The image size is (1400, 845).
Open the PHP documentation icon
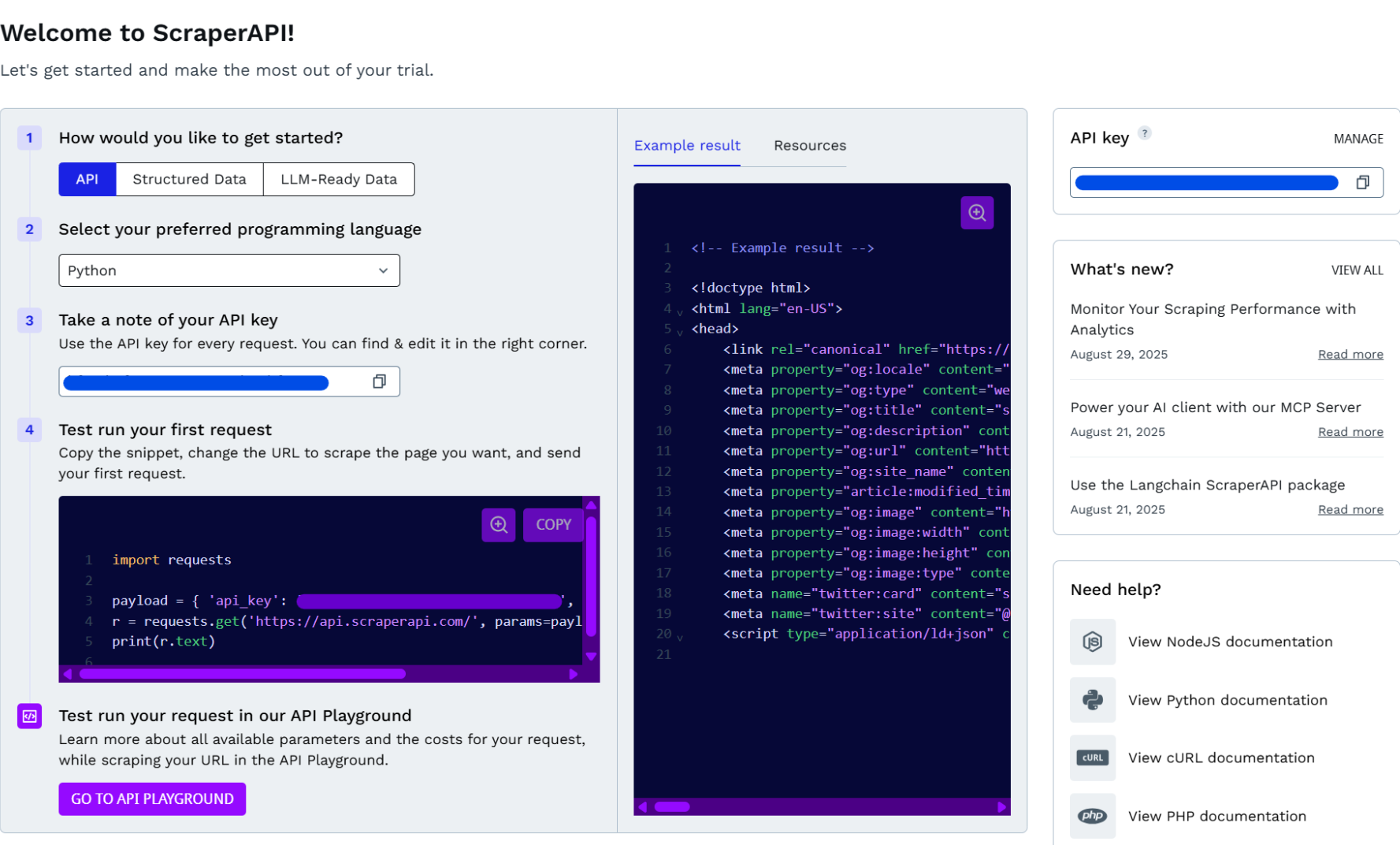[x=1092, y=816]
